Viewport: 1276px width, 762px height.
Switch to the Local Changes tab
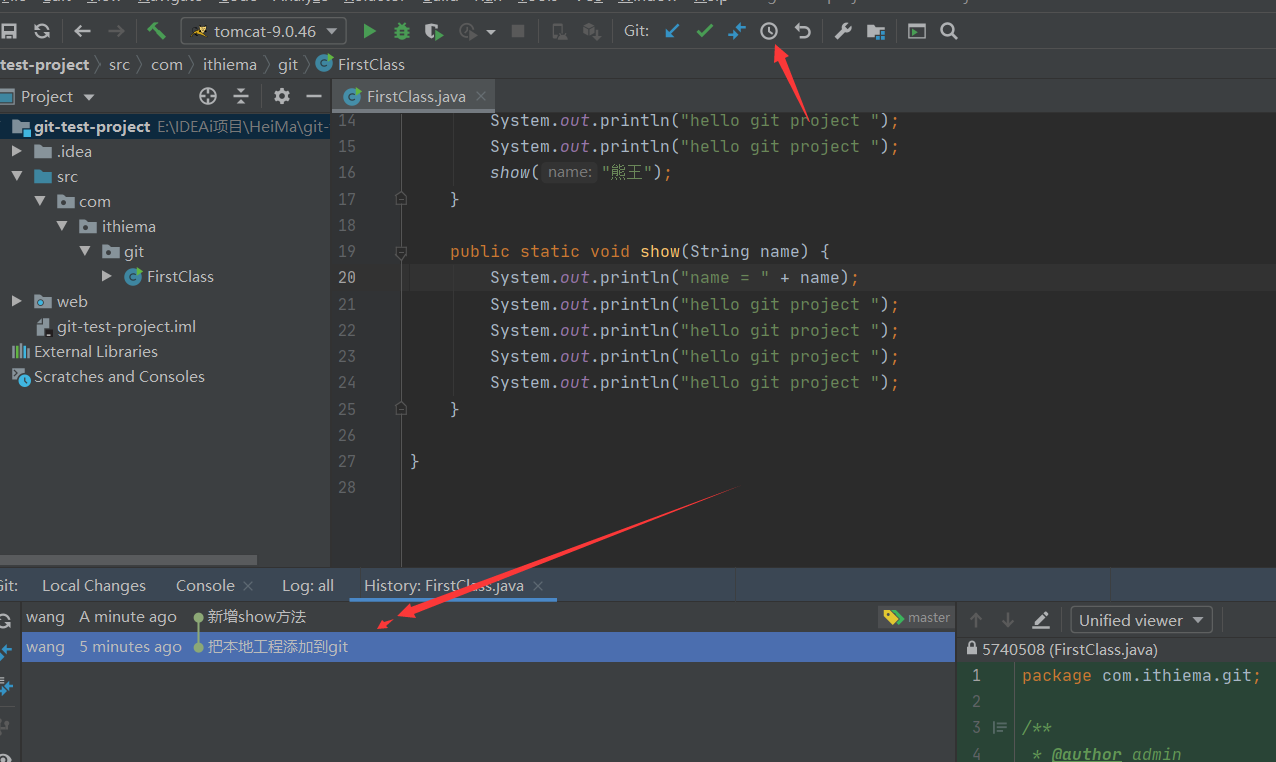[94, 585]
